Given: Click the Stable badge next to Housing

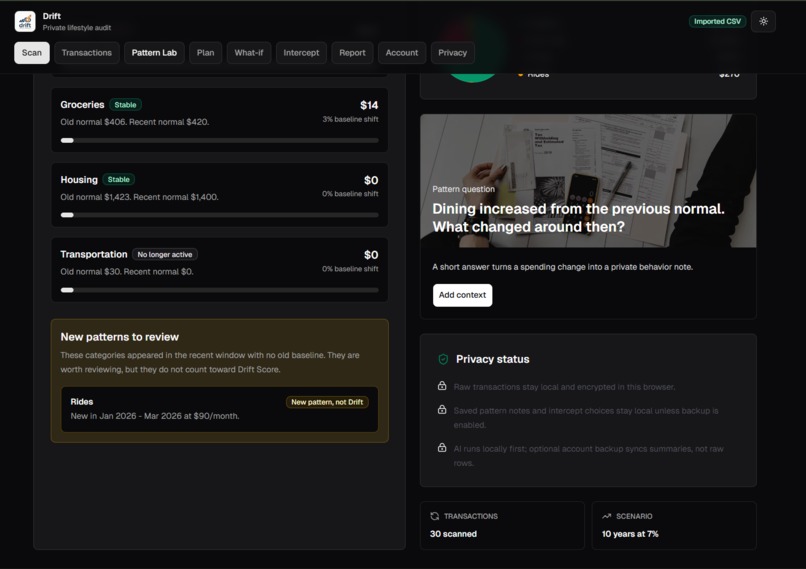Looking at the screenshot, I should click(119, 179).
